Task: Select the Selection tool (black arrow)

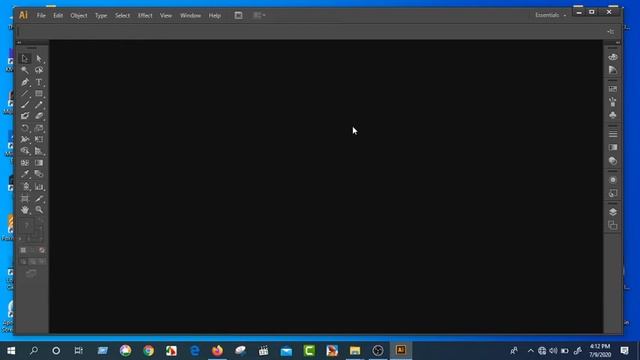Action: click(x=25, y=59)
